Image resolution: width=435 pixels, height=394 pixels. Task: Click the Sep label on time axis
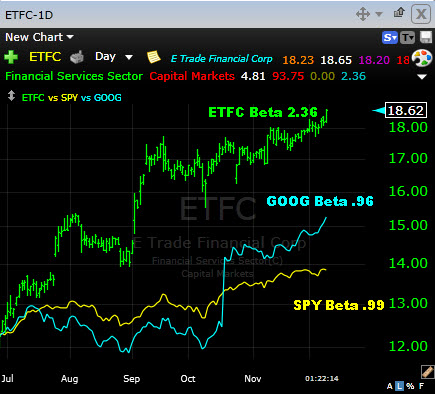(x=131, y=379)
